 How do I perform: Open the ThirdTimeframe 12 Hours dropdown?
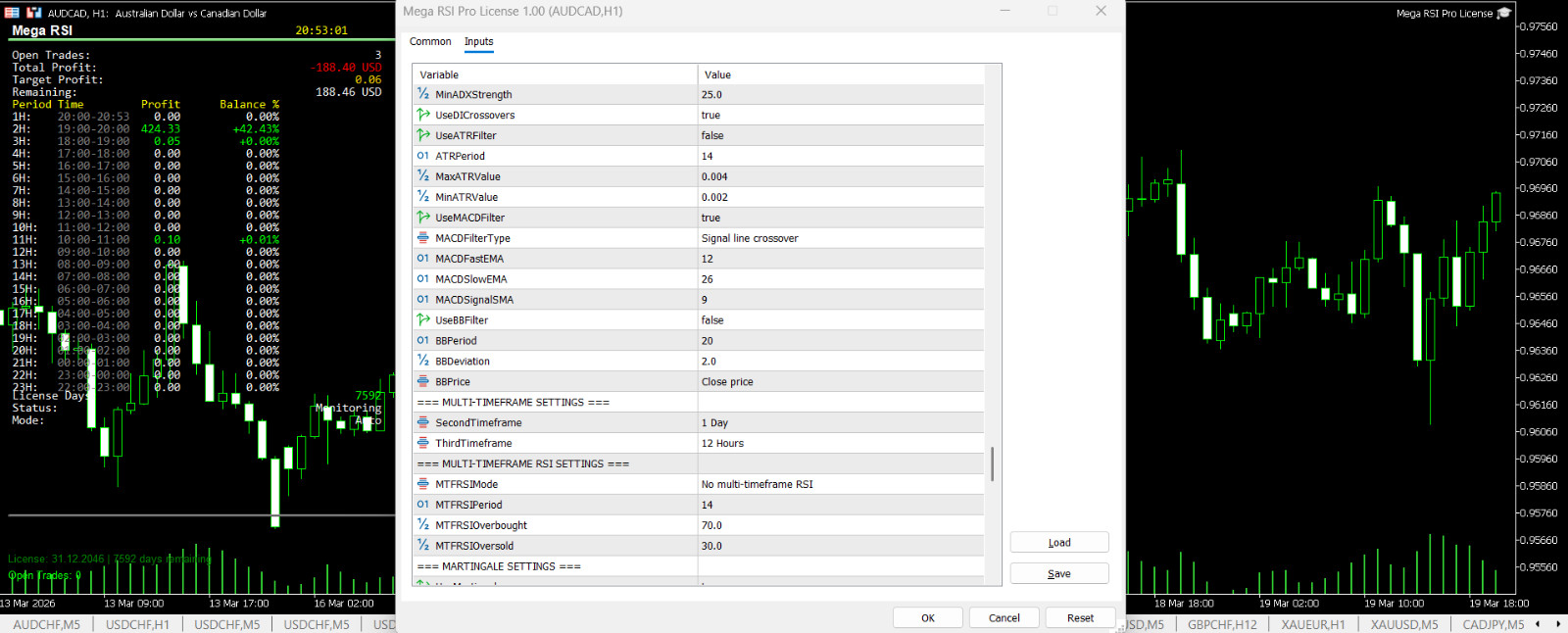(840, 444)
